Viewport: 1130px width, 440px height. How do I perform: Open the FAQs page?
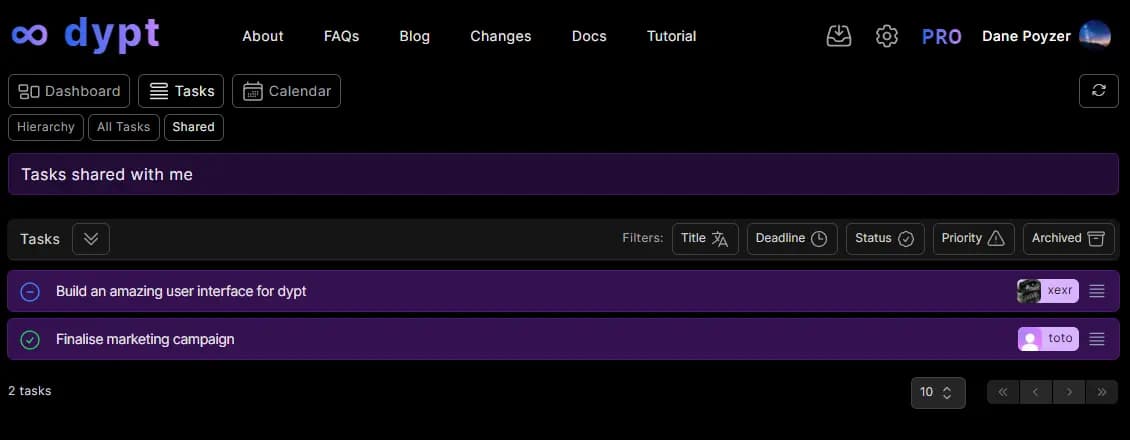click(x=342, y=36)
